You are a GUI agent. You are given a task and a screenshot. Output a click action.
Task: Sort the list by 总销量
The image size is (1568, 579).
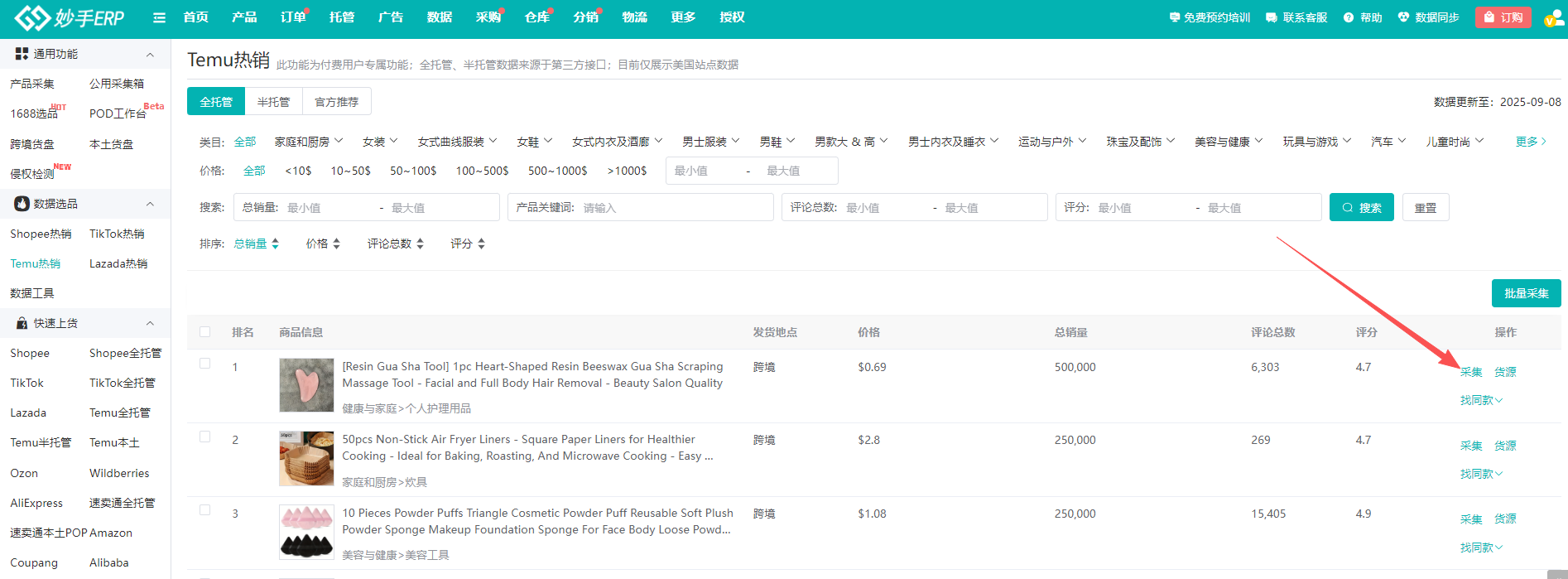[257, 244]
